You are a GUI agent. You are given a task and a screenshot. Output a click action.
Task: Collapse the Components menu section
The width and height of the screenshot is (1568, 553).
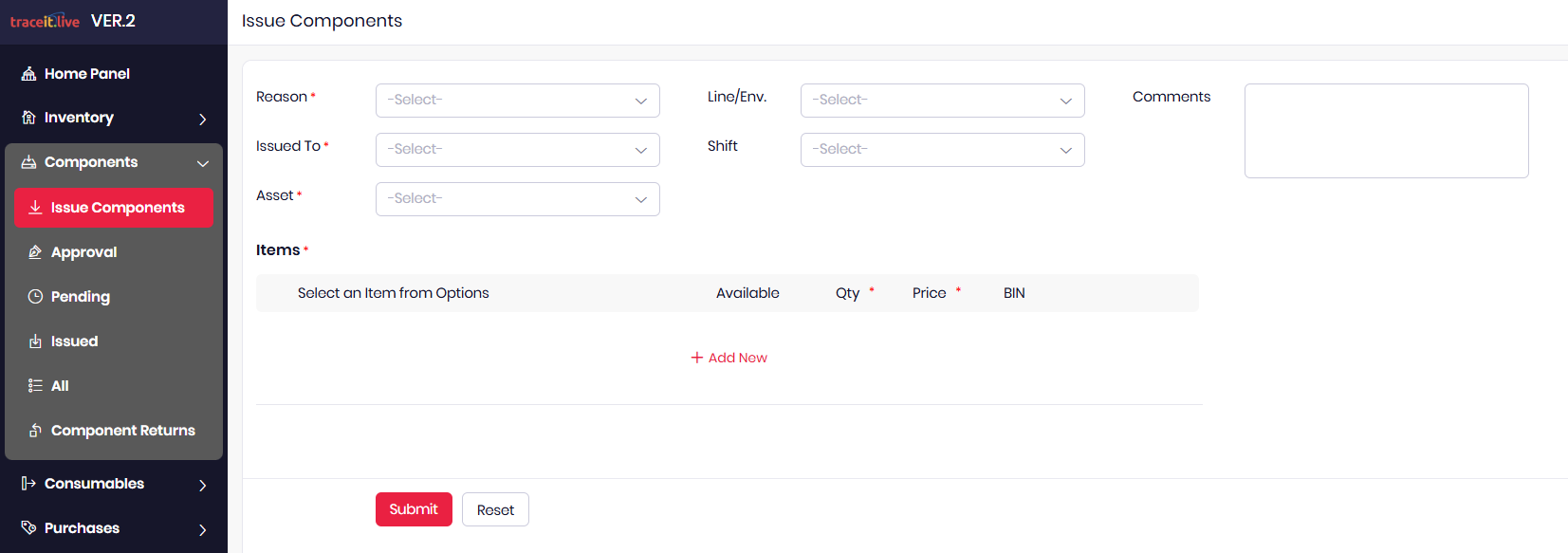point(202,163)
